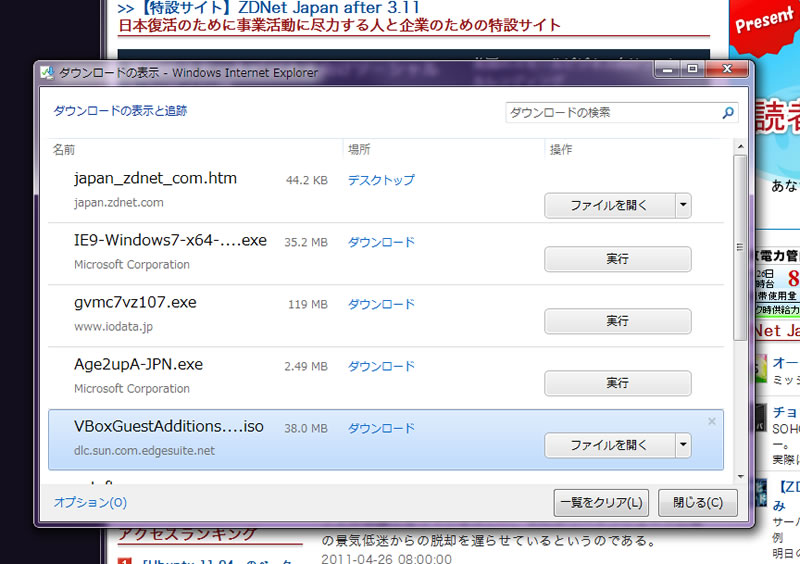Open the ダウンロードの表示と追跡 link
The width and height of the screenshot is (800, 564).
tap(120, 111)
